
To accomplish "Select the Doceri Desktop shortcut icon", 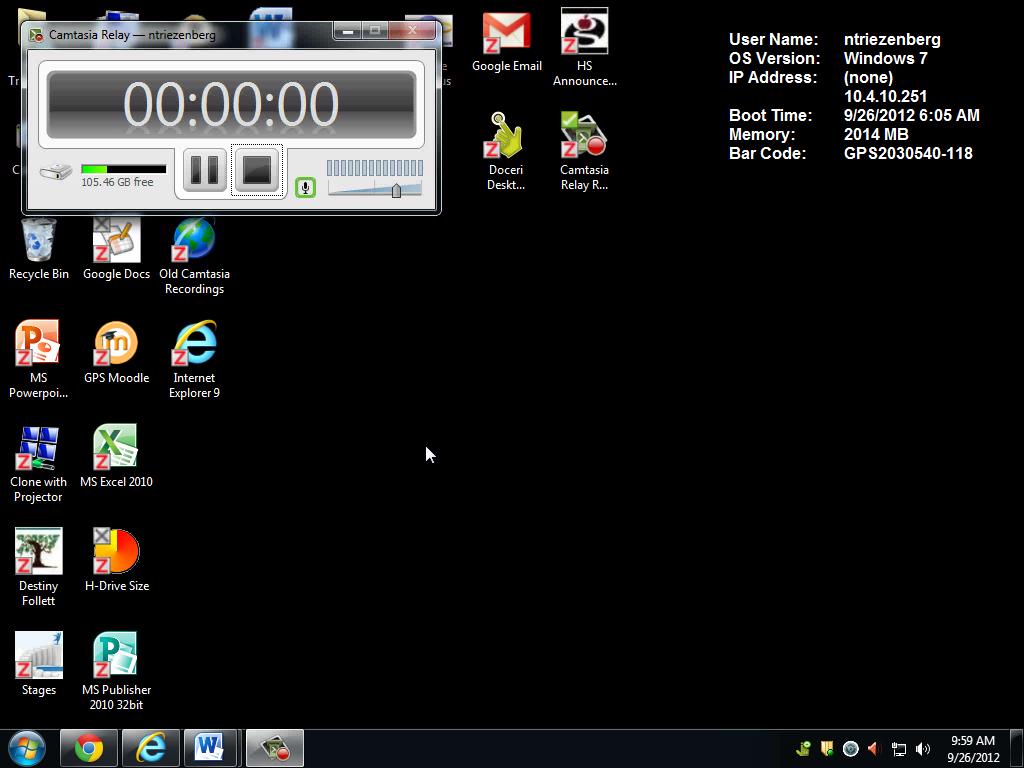I will pos(506,151).
